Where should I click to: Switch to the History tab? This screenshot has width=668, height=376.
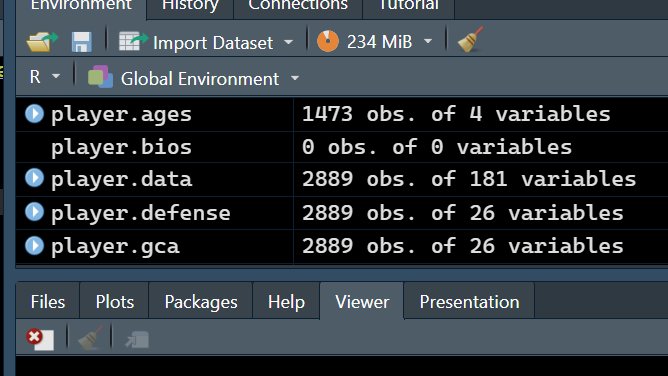point(190,6)
